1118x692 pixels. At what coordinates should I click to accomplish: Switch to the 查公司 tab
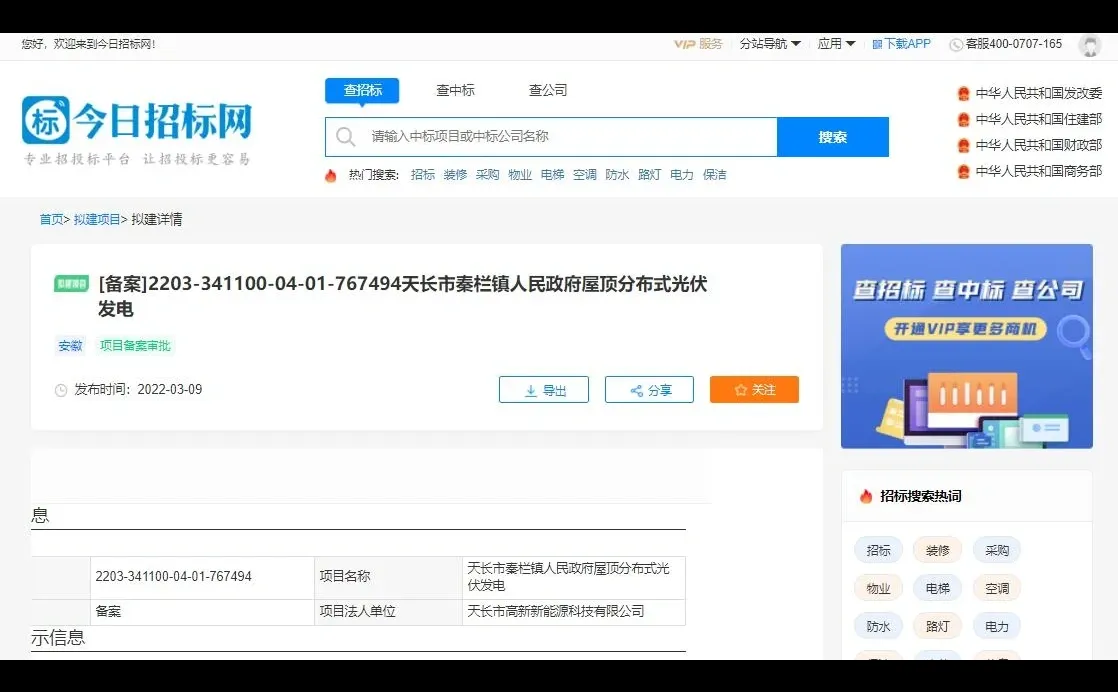546,89
